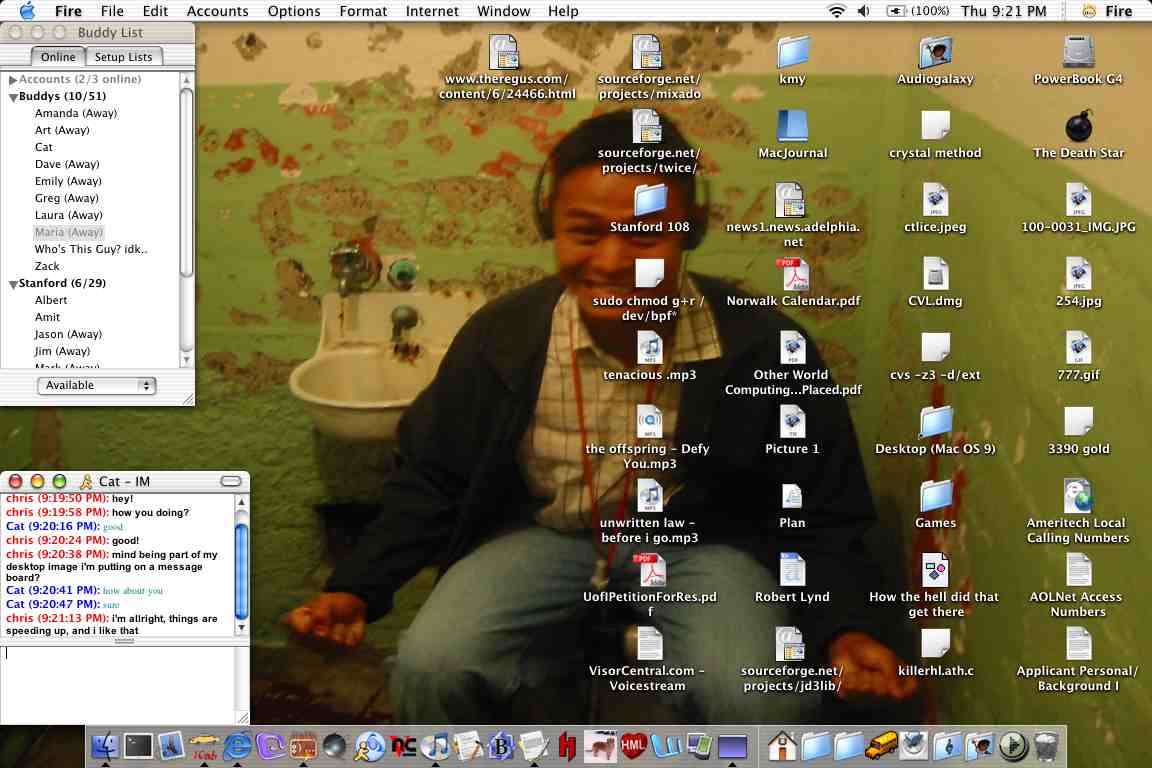Image resolution: width=1152 pixels, height=768 pixels.
Task: Collapse the Buddys group
Action: (x=13, y=97)
